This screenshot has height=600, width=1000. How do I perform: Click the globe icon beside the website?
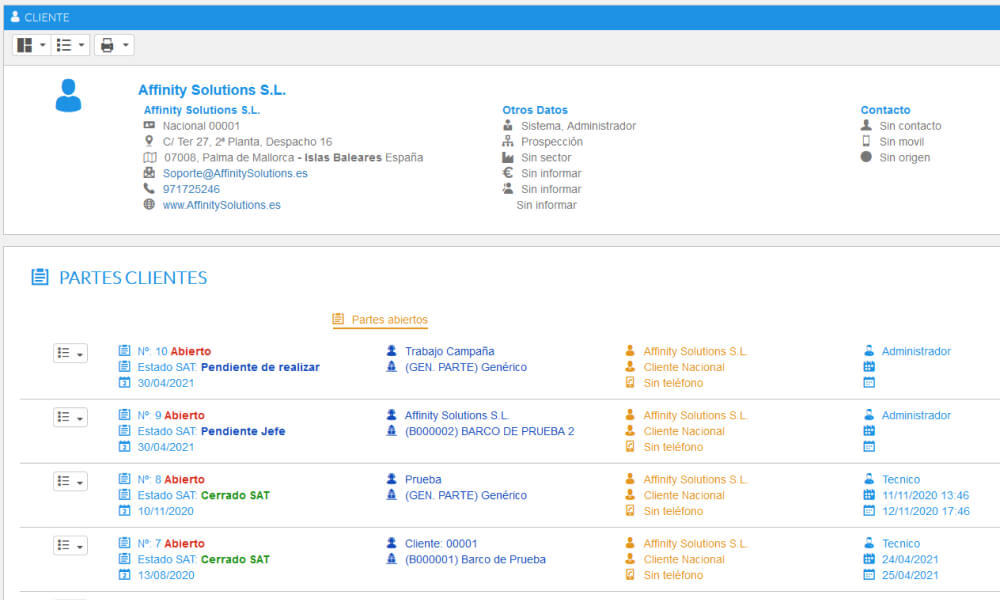pyautogui.click(x=149, y=204)
